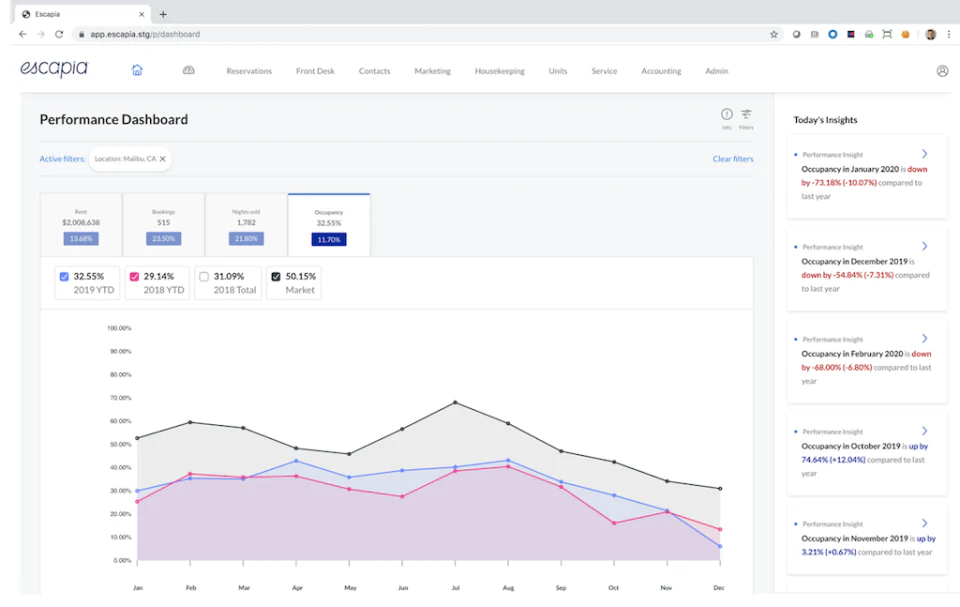Reload the page in browser
This screenshot has width=960, height=607.
tap(59, 34)
